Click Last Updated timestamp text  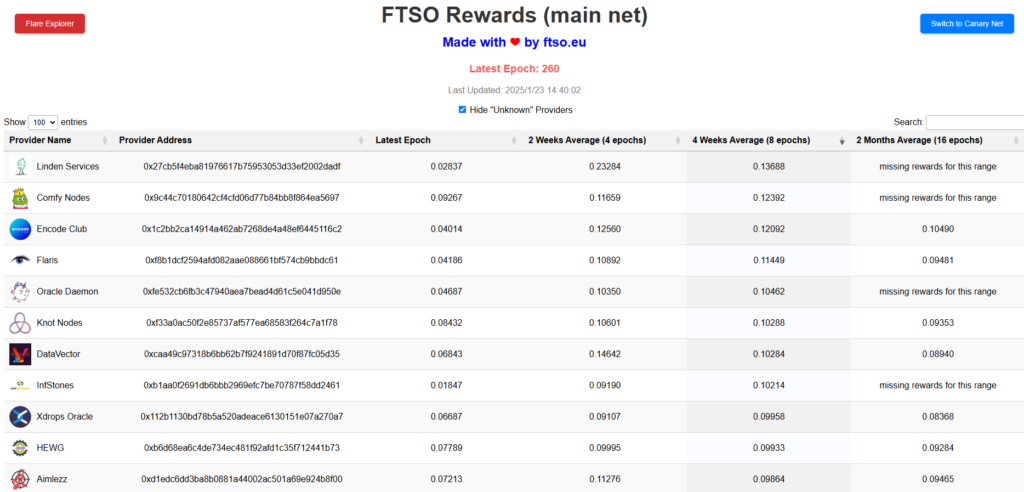pyautogui.click(x=514, y=90)
